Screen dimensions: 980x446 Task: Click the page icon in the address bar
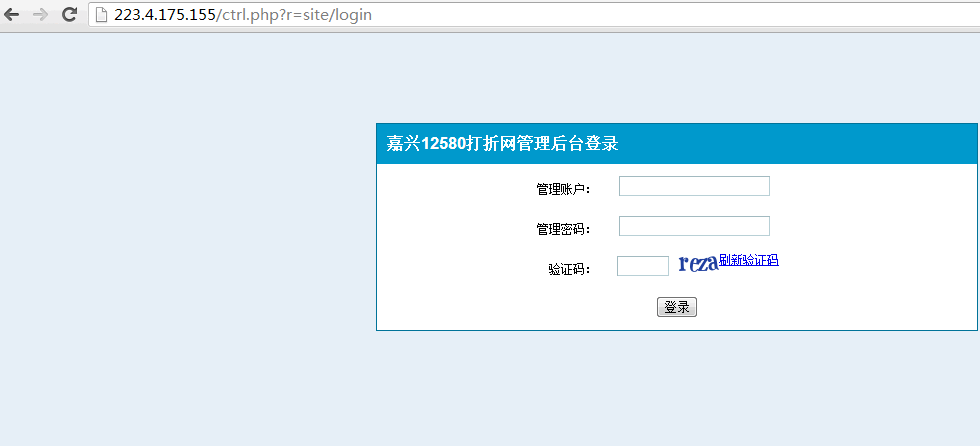coord(102,15)
